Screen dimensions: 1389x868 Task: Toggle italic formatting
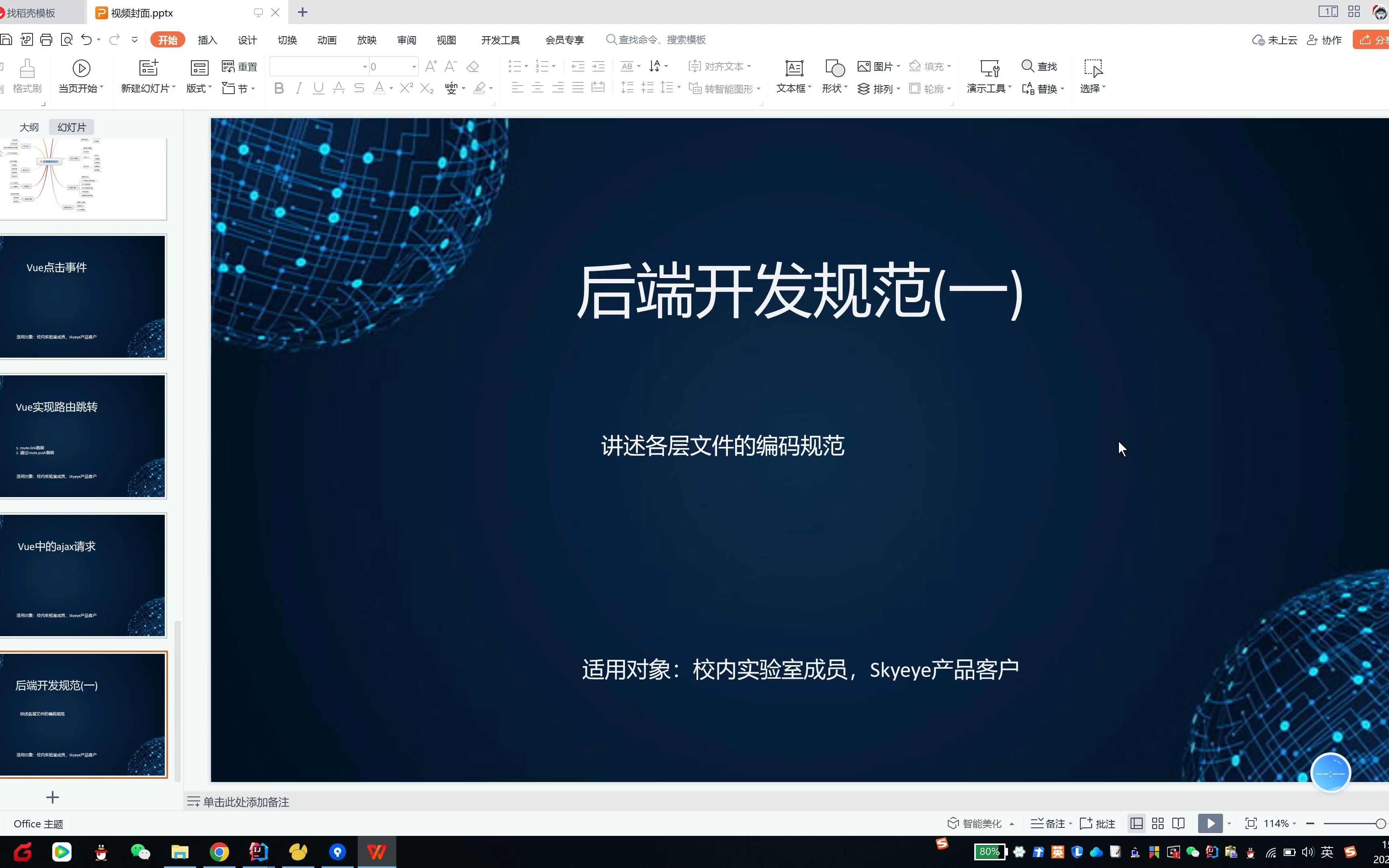tap(299, 88)
